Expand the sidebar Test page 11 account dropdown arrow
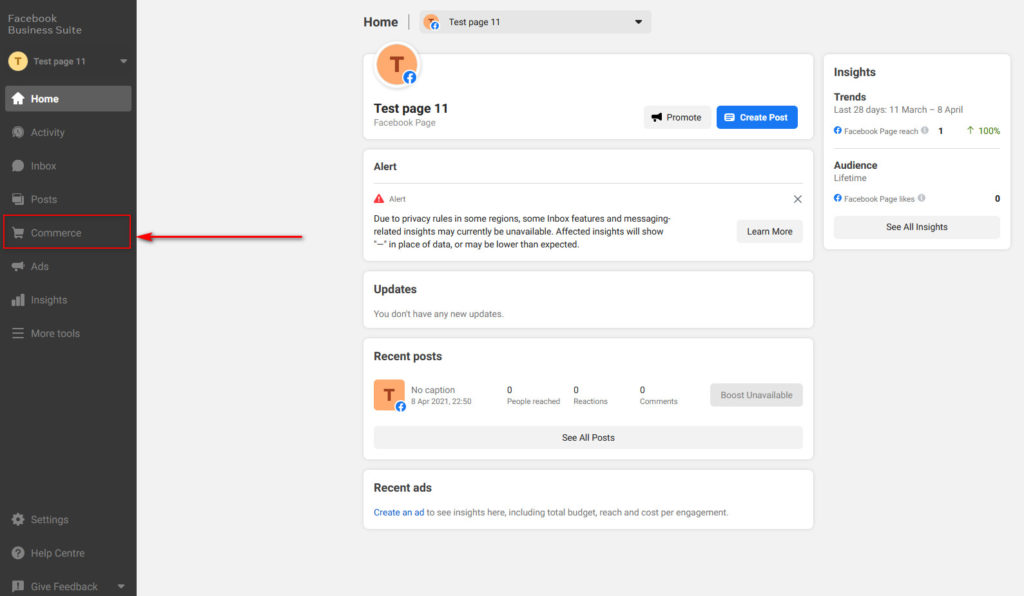The width and height of the screenshot is (1024, 596). [x=123, y=61]
